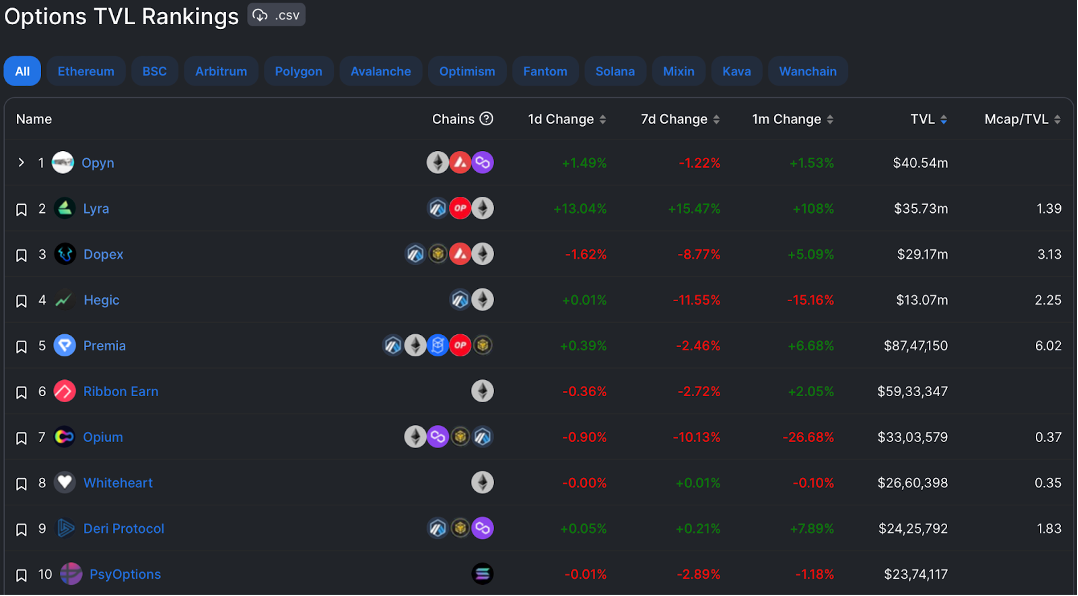Bookmark the Dopex protocol
Image resolution: width=1078 pixels, height=596 pixels.
(x=21, y=255)
